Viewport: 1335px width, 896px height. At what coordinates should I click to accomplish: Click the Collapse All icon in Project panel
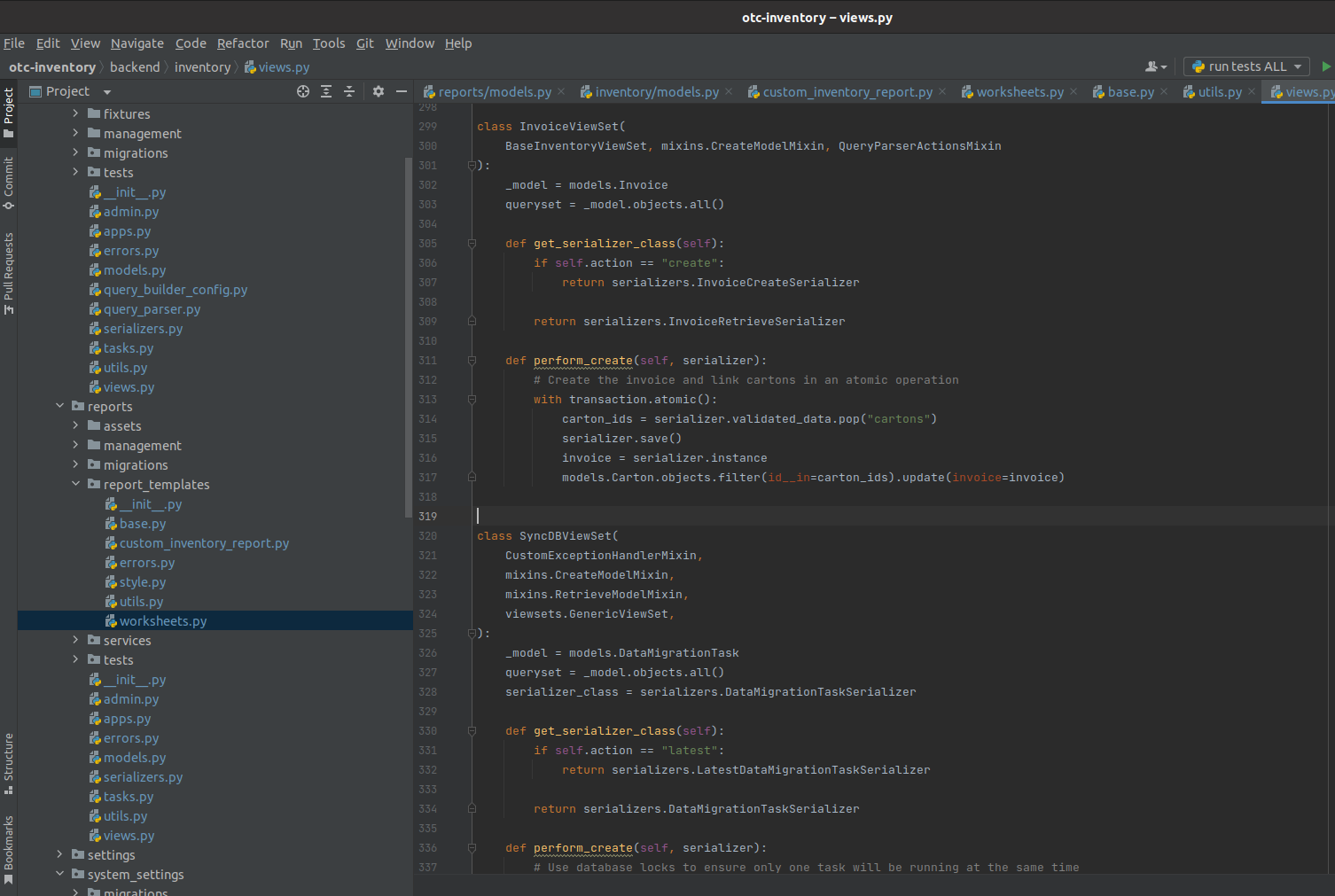pos(349,91)
